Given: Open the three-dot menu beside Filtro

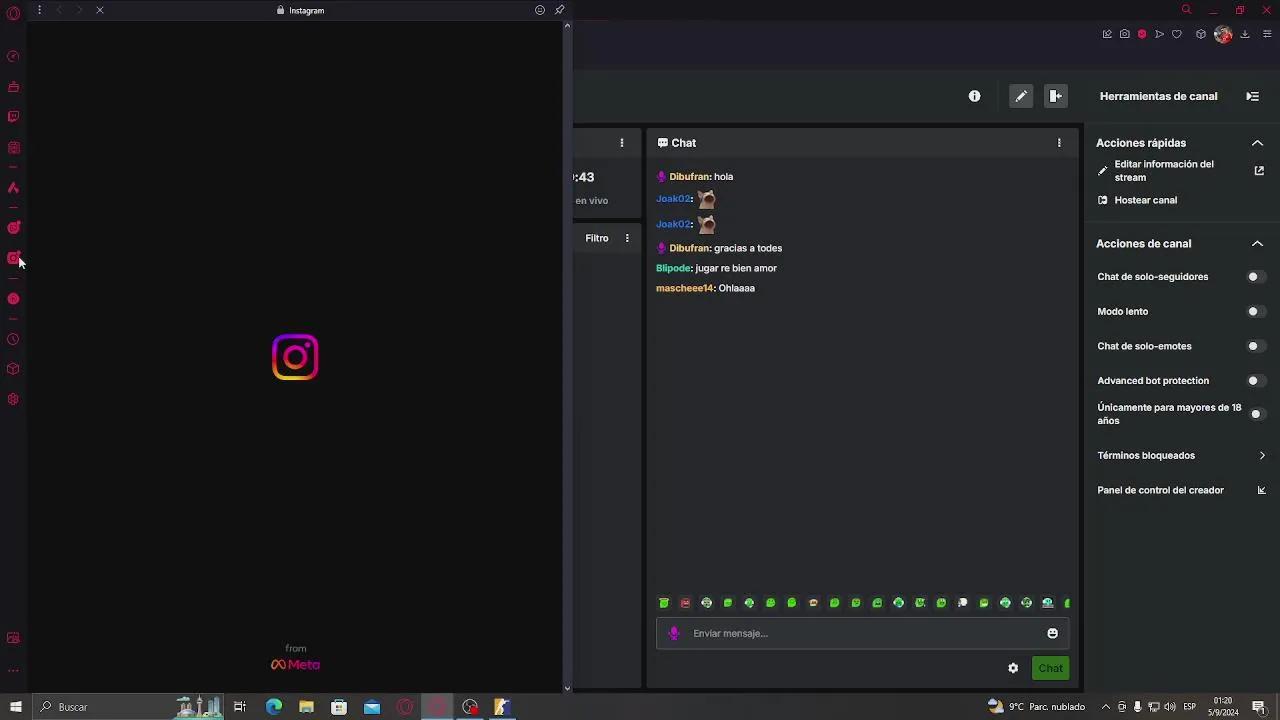Looking at the screenshot, I should coord(627,238).
